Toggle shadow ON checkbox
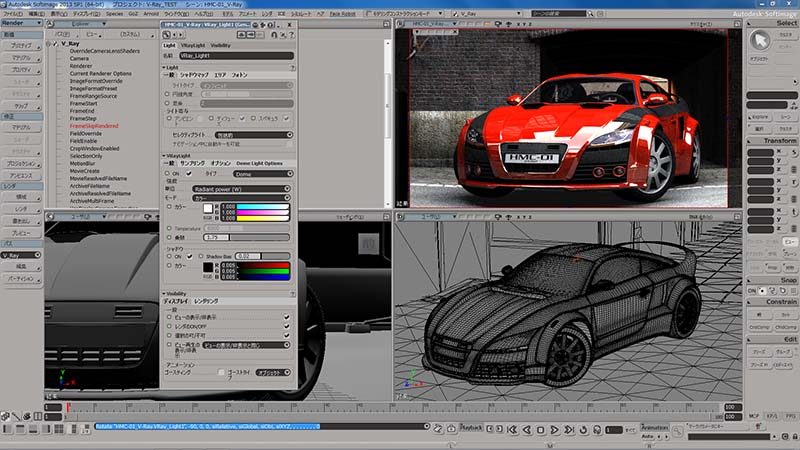This screenshot has width=800, height=450. point(189,256)
